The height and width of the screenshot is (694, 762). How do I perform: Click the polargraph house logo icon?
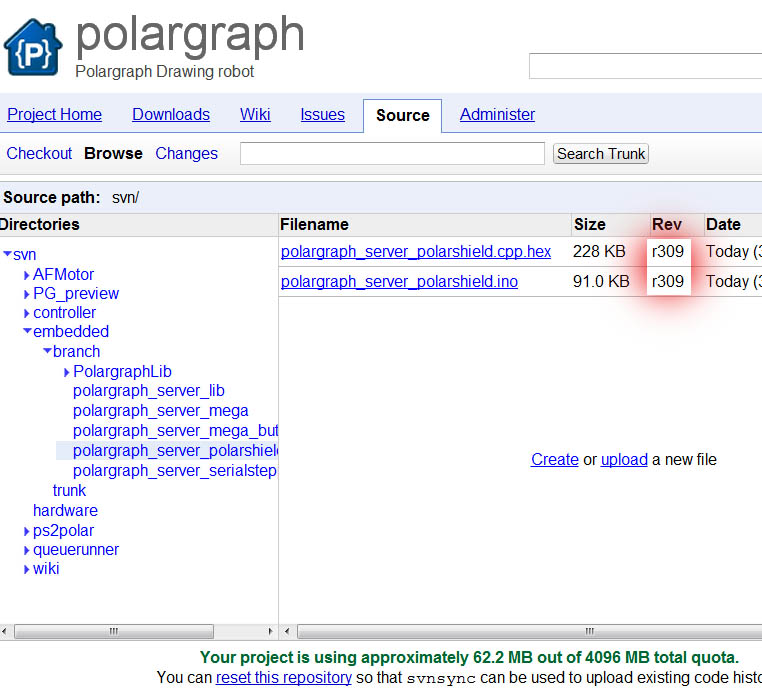[33, 48]
